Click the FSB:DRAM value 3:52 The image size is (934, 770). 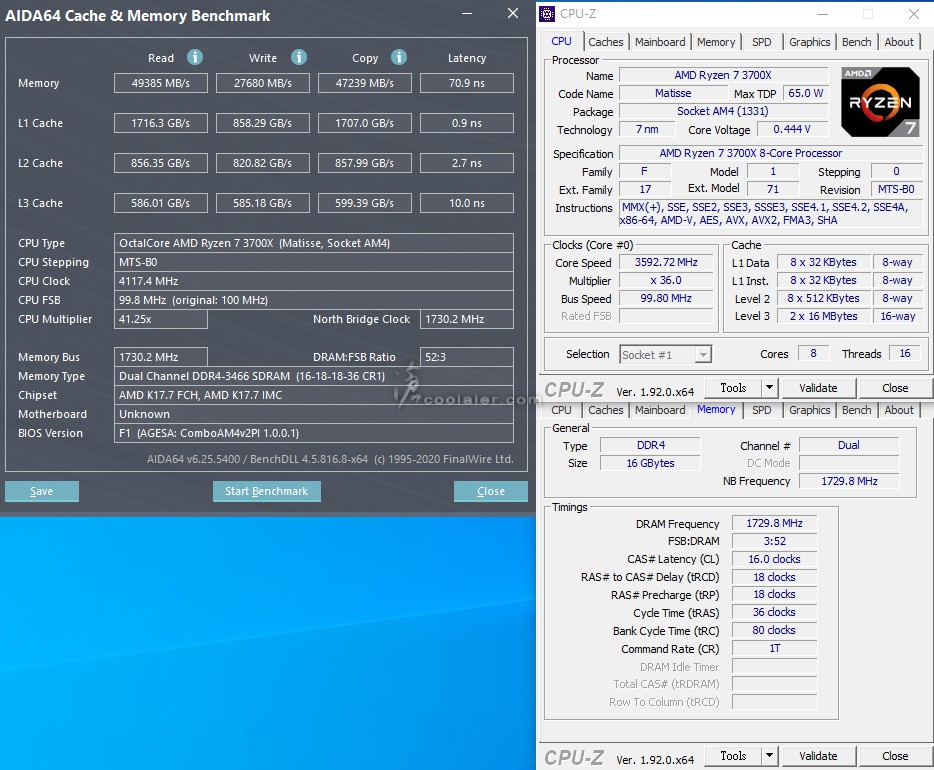(x=774, y=541)
